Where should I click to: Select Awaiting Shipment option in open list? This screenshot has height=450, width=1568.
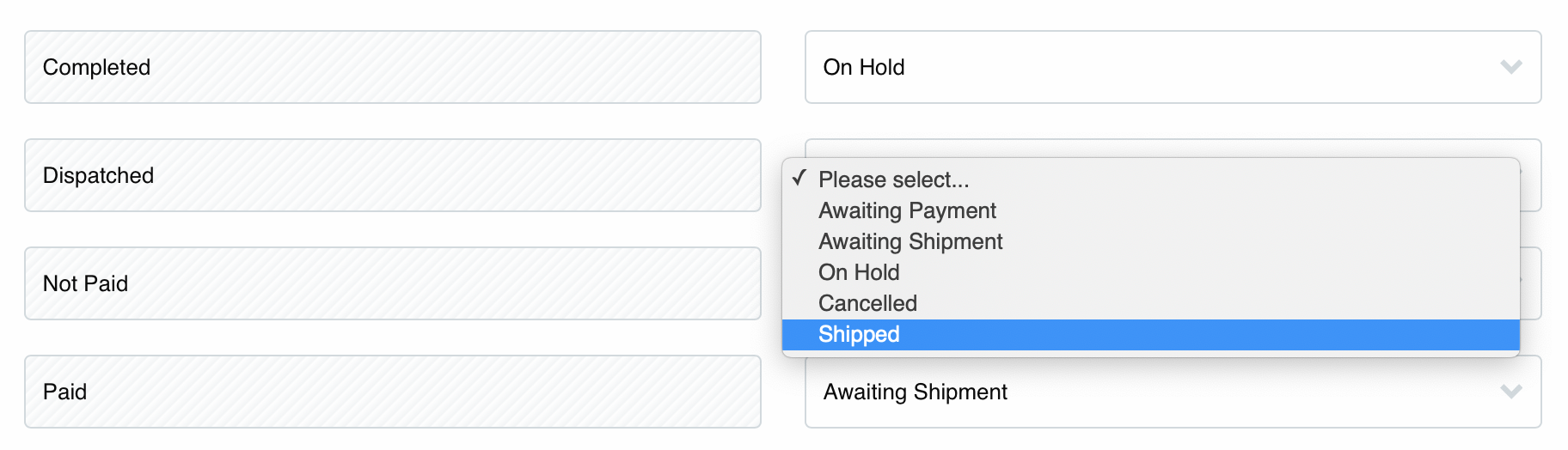coord(910,241)
